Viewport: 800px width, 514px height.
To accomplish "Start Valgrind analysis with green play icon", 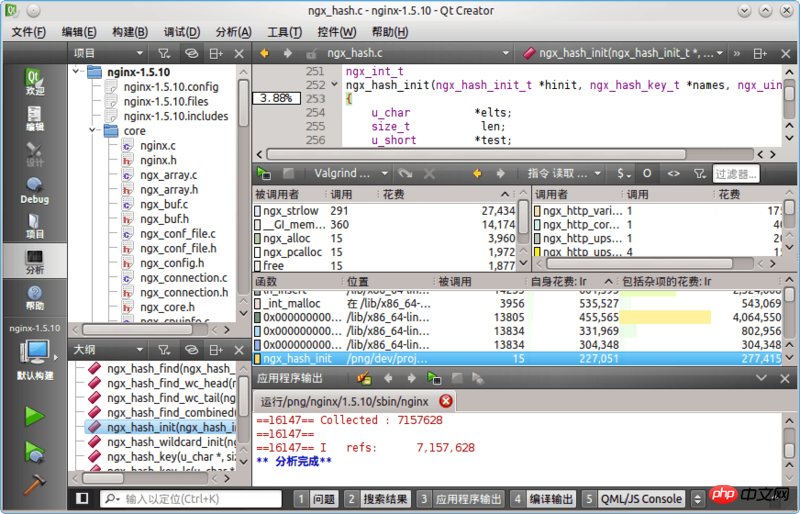I will tap(264, 173).
